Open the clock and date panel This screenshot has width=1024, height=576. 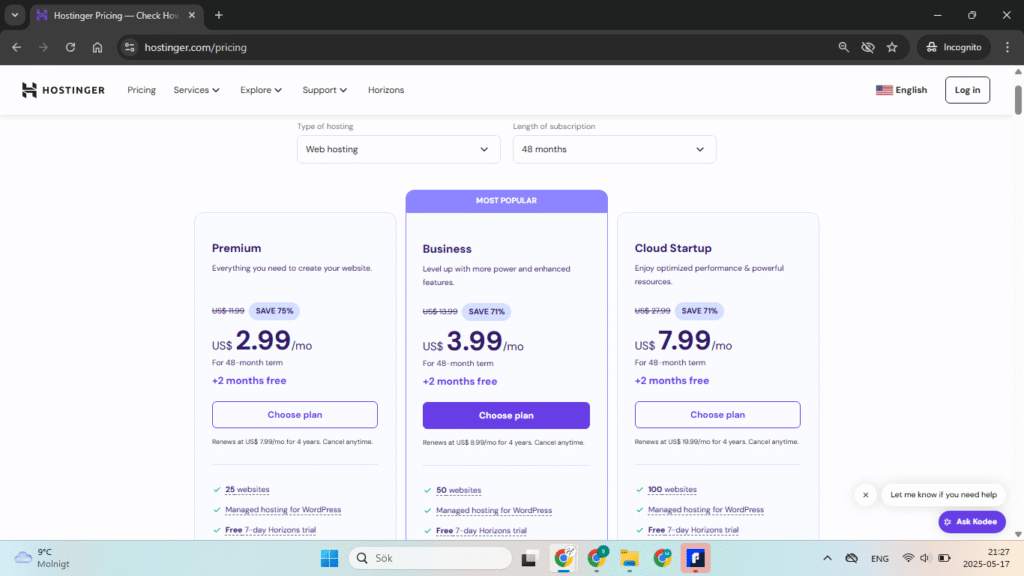pos(986,558)
